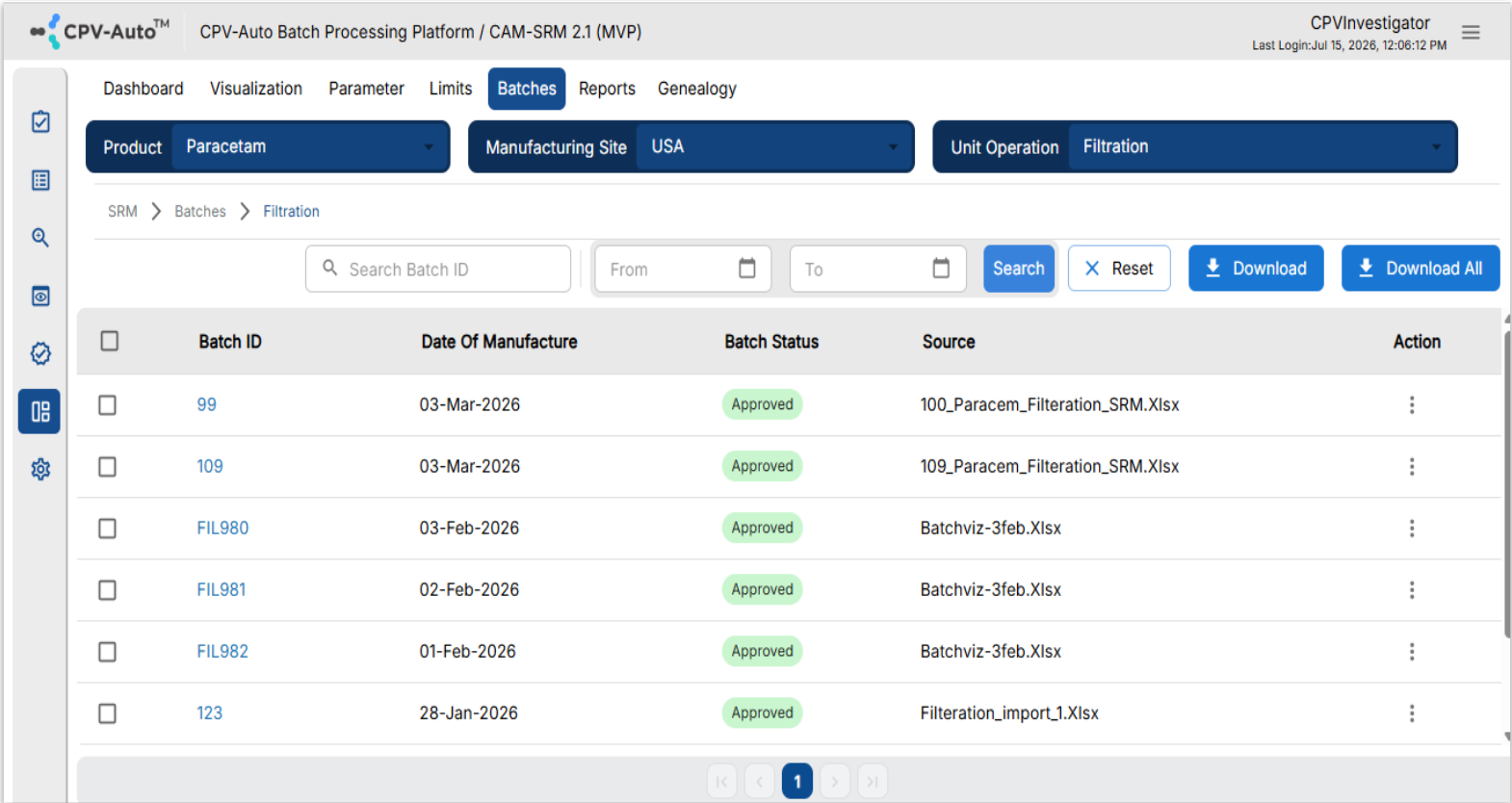
Task: Open action menu for batch FIL982
Action: [1412, 651]
